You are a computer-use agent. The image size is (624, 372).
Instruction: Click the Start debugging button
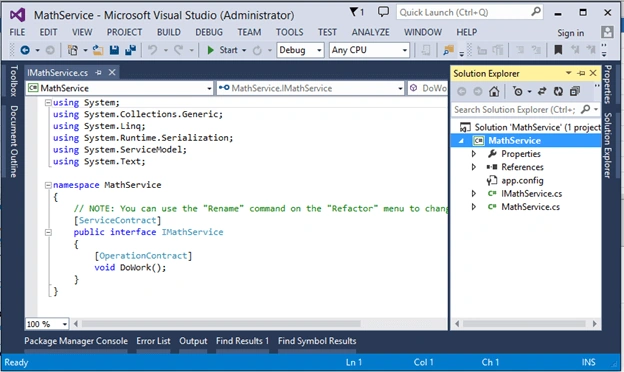point(222,50)
